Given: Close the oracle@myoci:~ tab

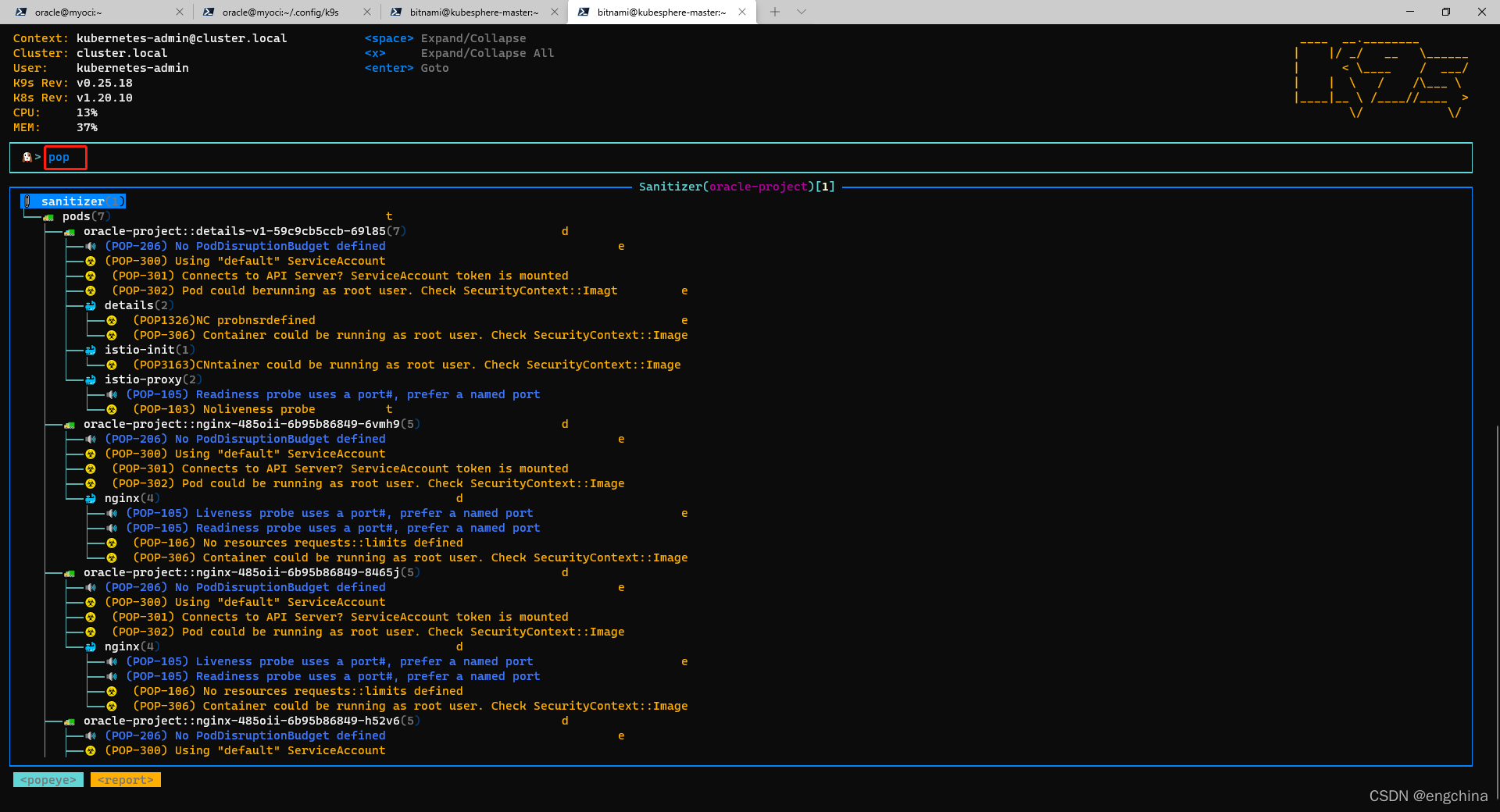Looking at the screenshot, I should 180,12.
